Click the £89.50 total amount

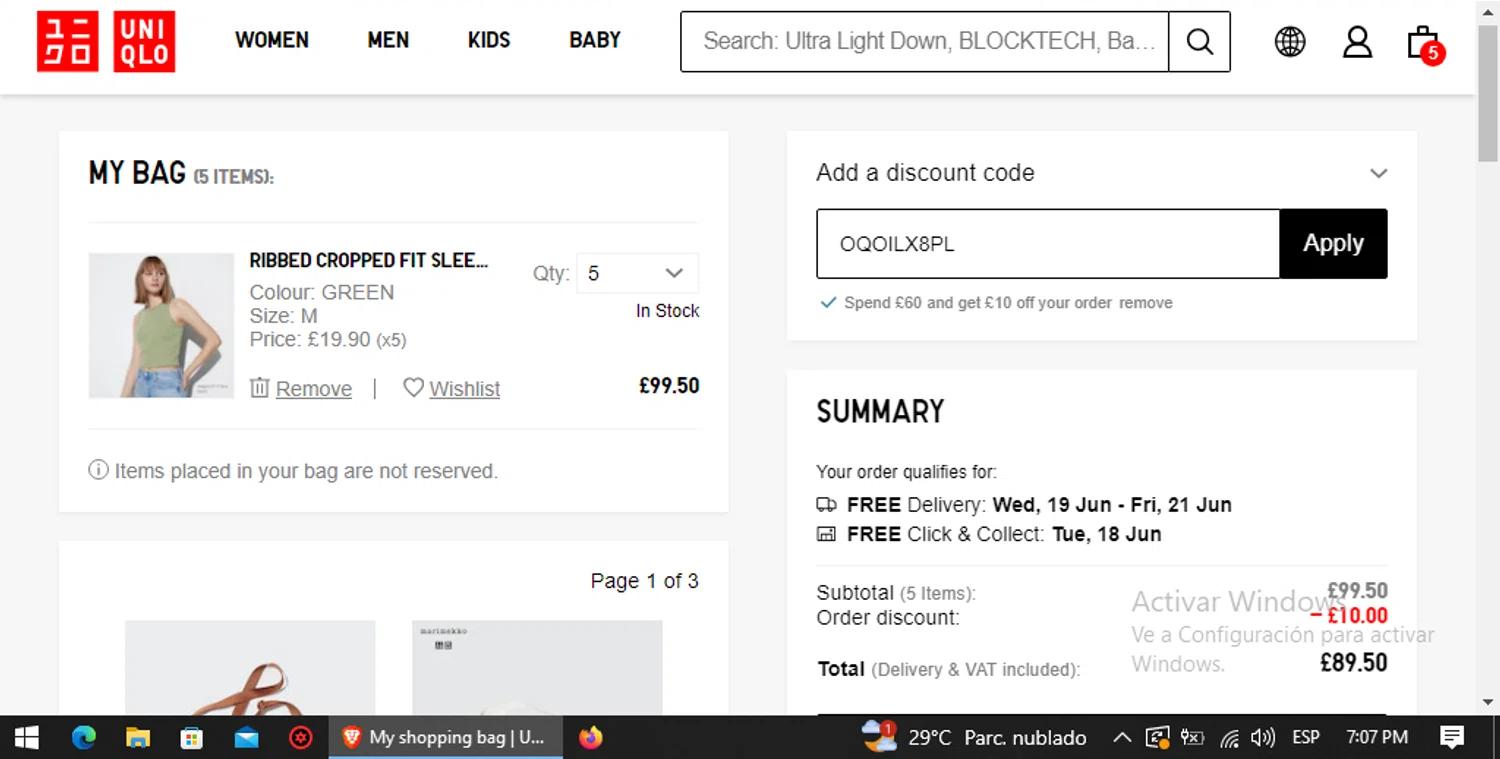[1353, 662]
